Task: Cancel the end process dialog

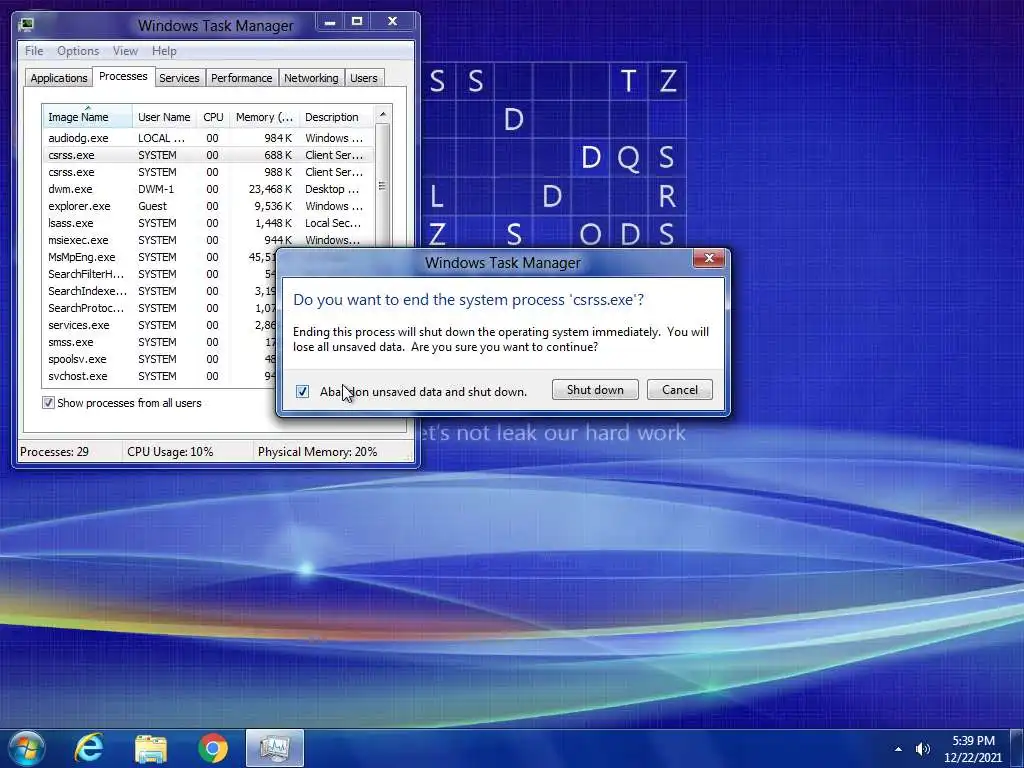Action: point(680,390)
